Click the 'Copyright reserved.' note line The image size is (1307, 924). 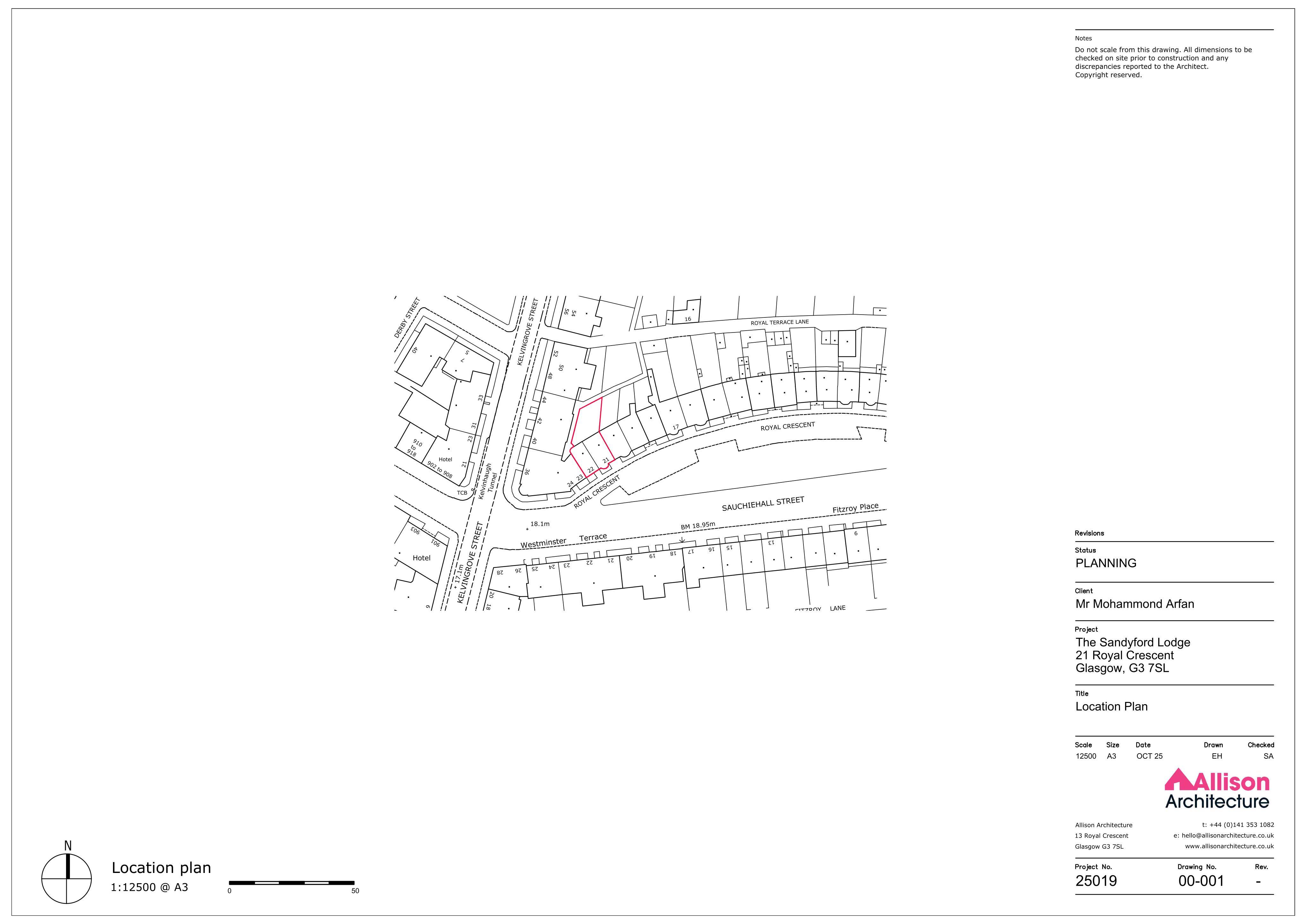1108,75
